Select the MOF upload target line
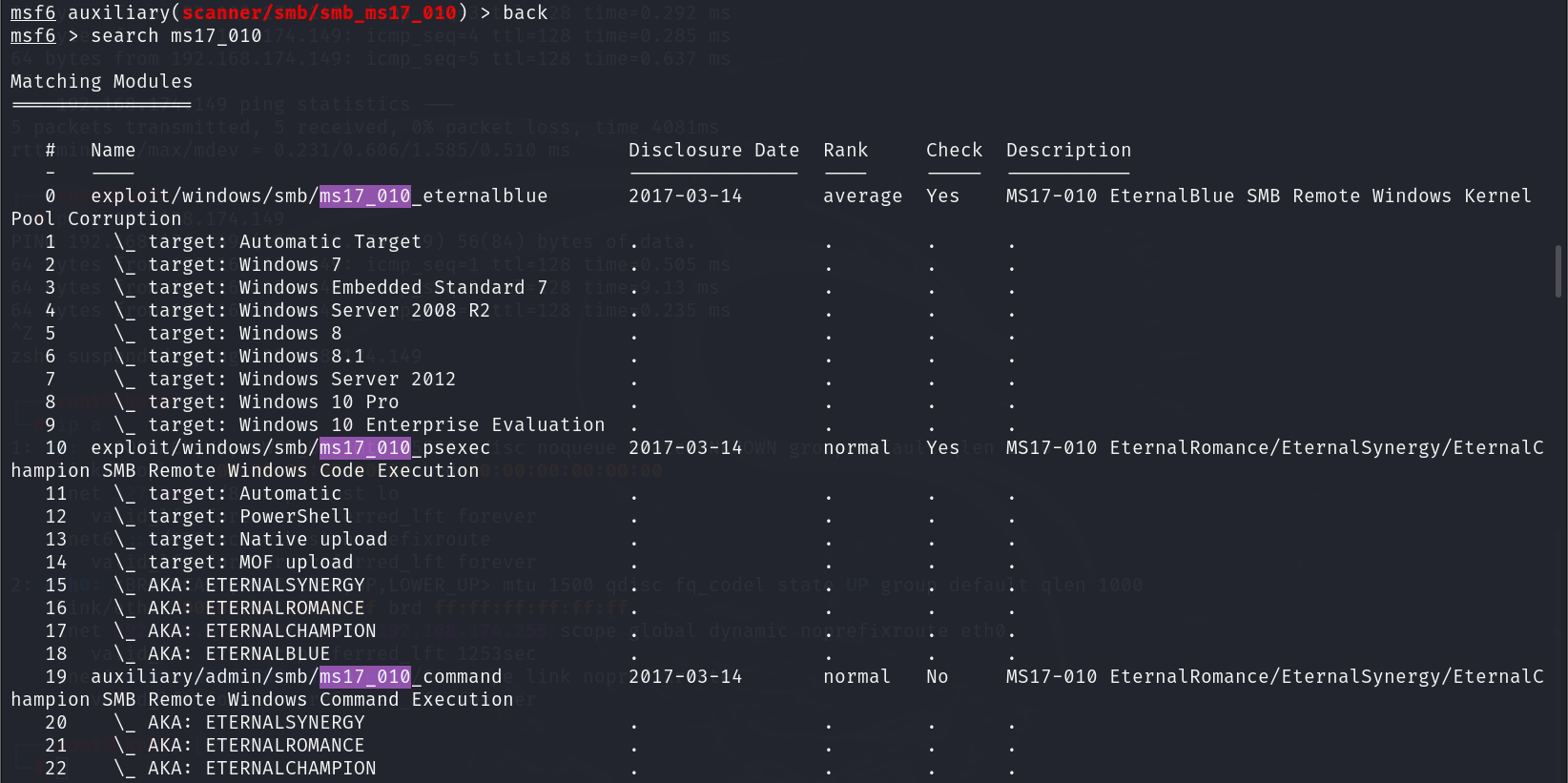This screenshot has width=1568, height=783. tap(250, 563)
